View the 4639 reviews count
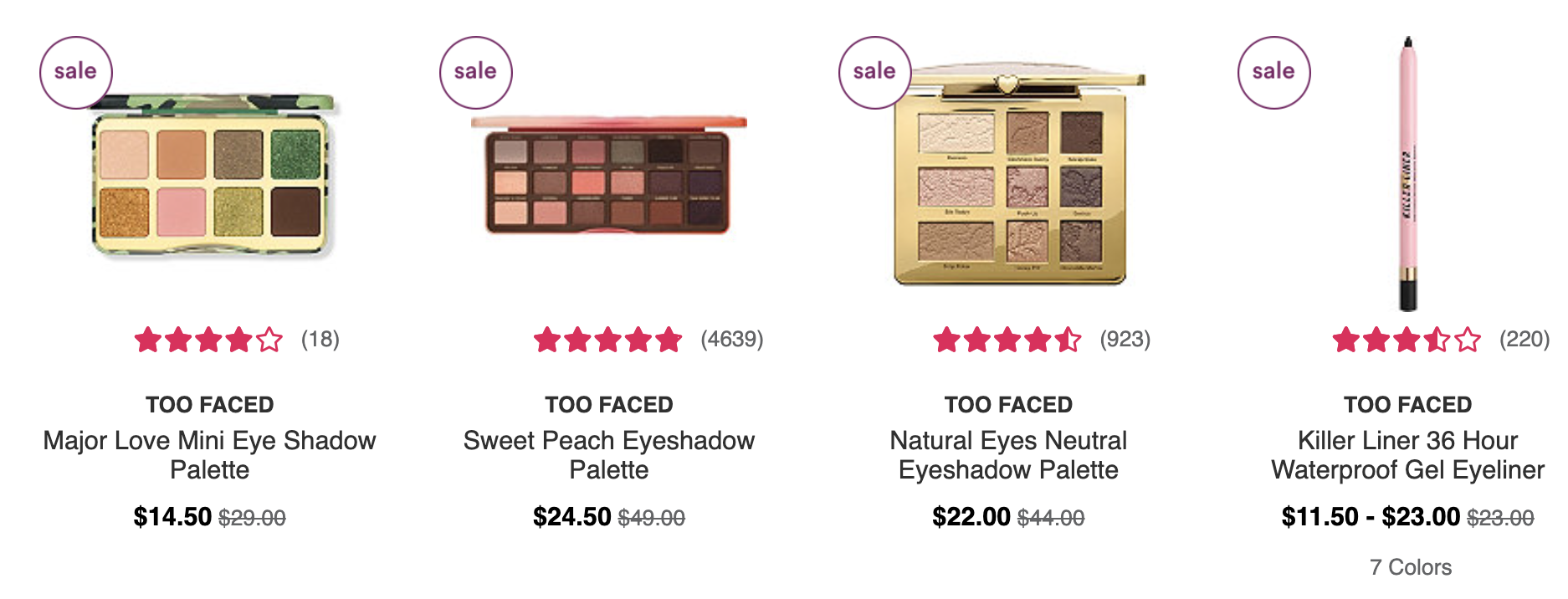This screenshot has width=1568, height=599. point(732,340)
